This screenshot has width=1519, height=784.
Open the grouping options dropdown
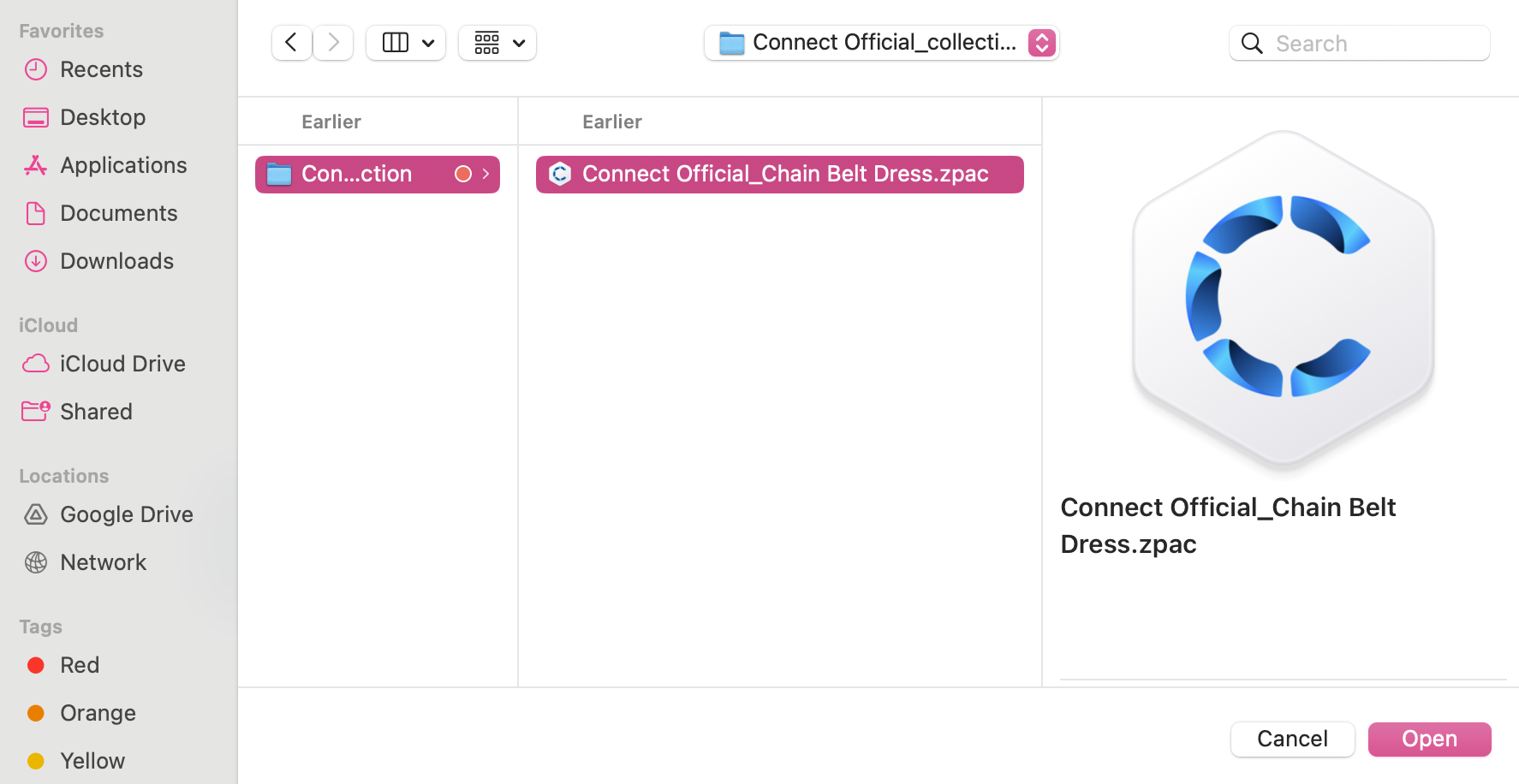[497, 42]
